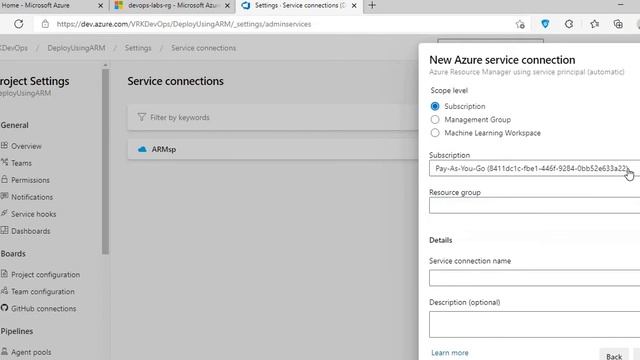Select the Subscription scope level
The height and width of the screenshot is (360, 640).
435,106
